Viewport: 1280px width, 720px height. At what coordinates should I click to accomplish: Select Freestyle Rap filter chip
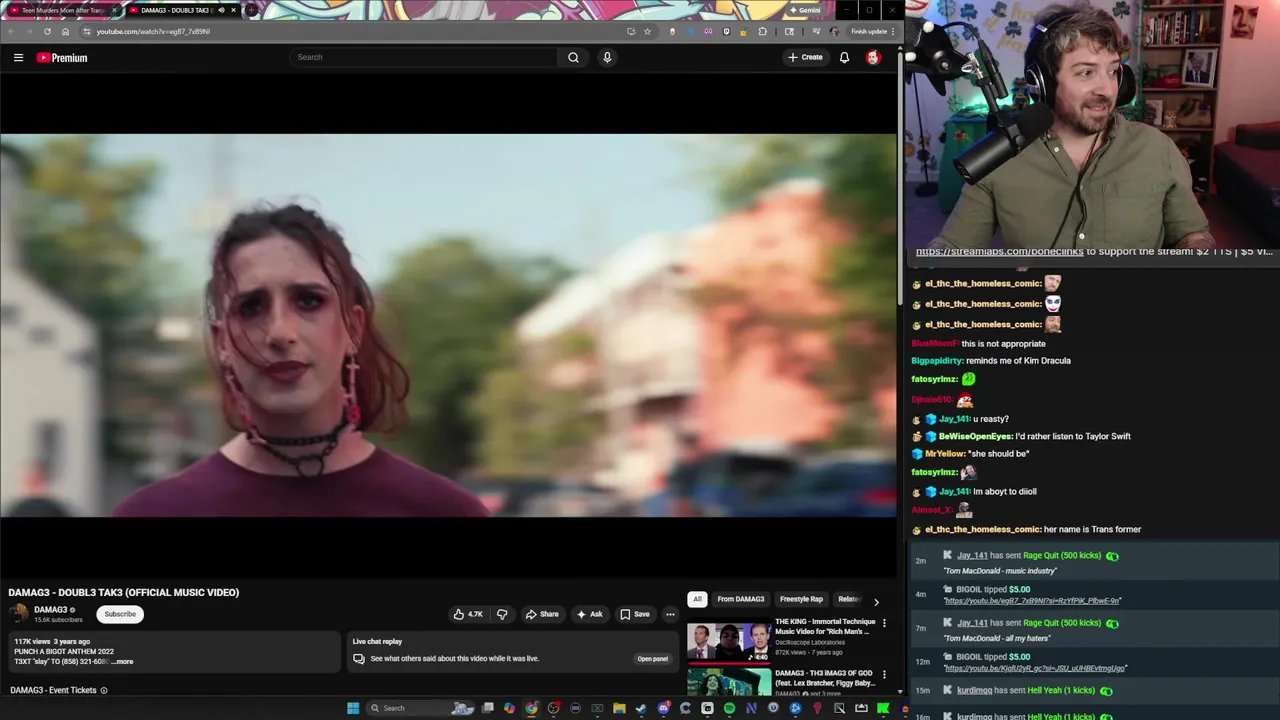pos(801,599)
